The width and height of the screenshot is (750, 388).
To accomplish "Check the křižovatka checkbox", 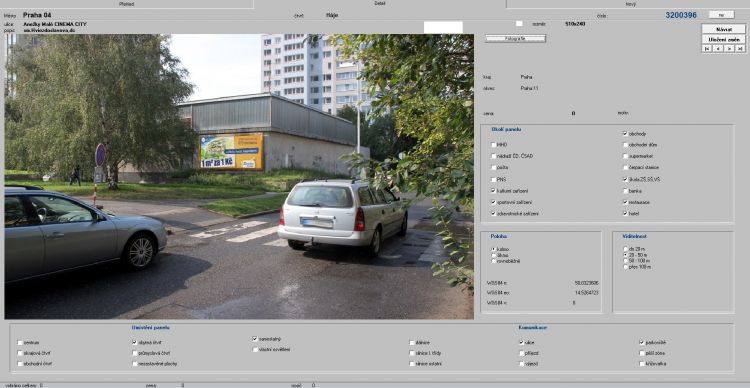I will (x=642, y=364).
